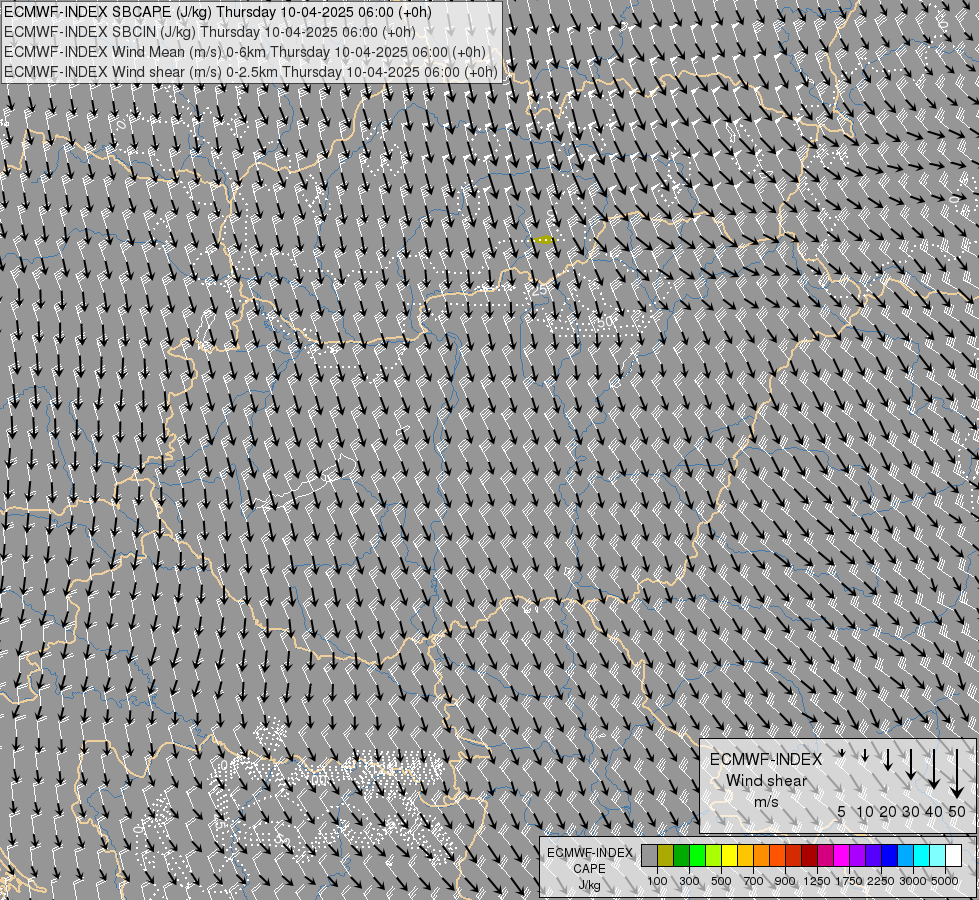Click the m/s unit label in shear legend
979x900 pixels.
(x=766, y=802)
